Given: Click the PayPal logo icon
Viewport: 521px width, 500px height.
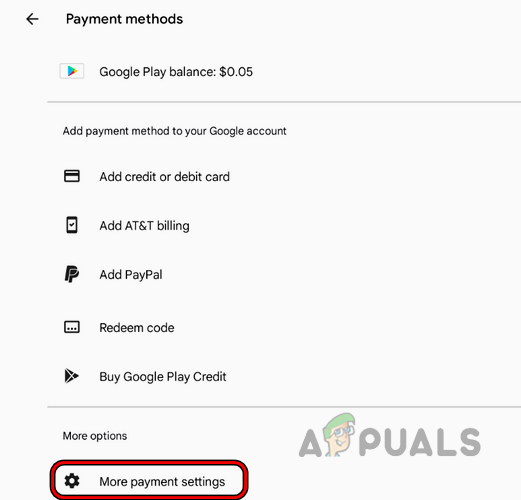Looking at the screenshot, I should point(72,274).
